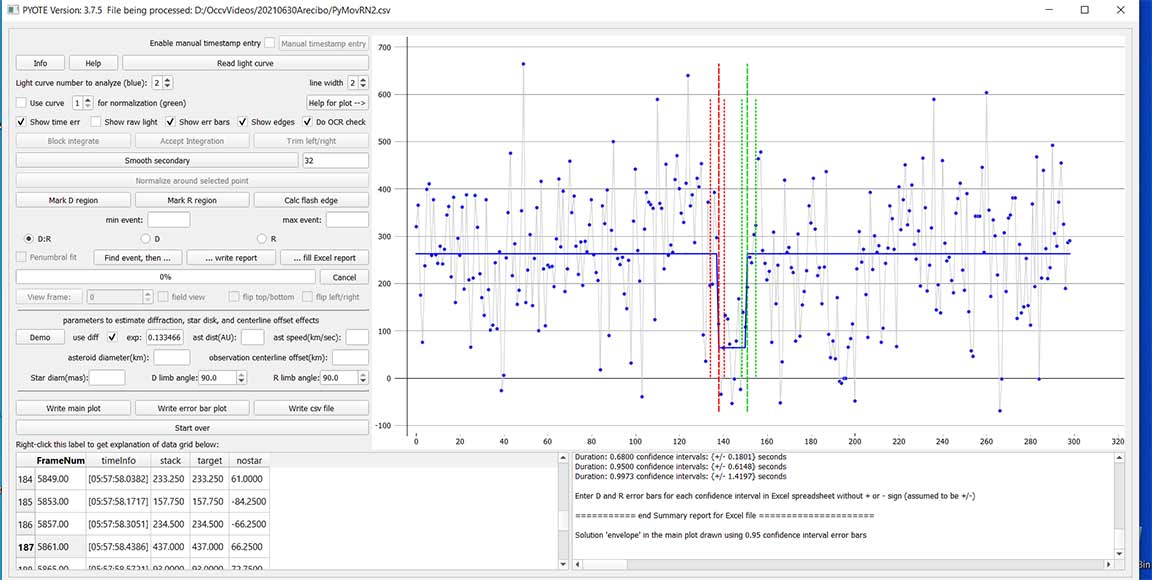Focus the min event input field

click(x=168, y=220)
